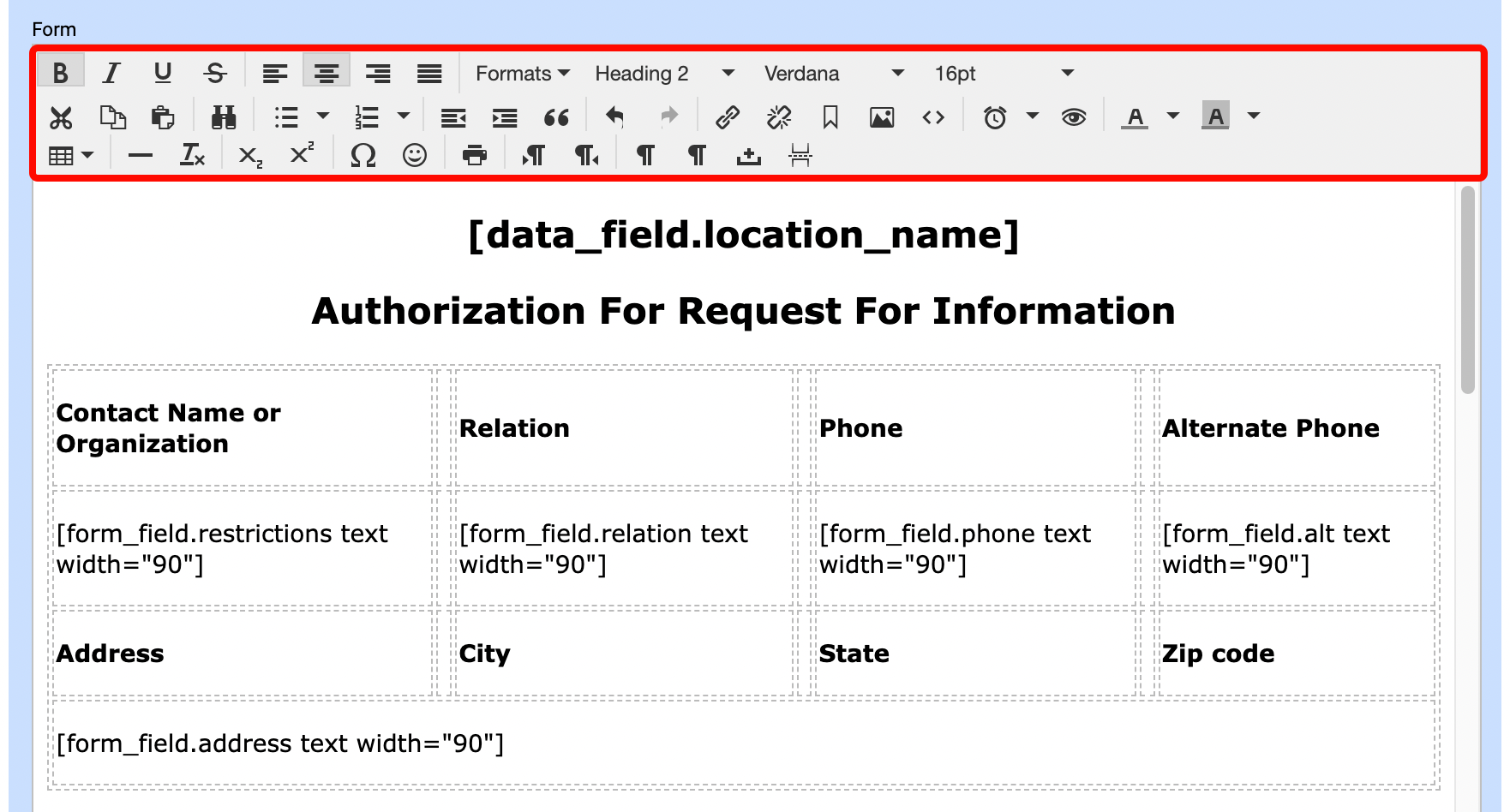
Task: Open the Formats dropdown menu
Action: (522, 74)
